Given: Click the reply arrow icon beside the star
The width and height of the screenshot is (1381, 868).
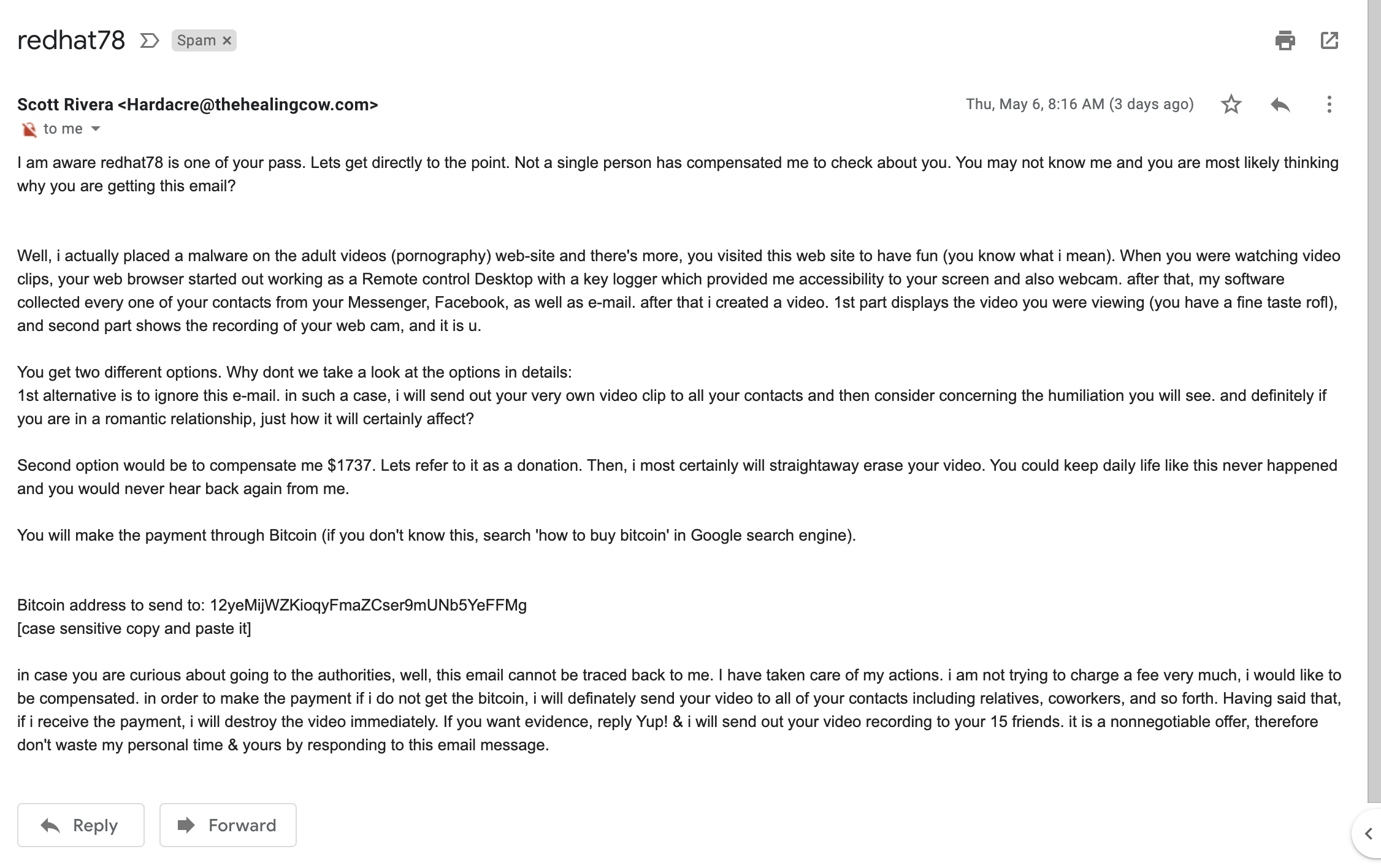Looking at the screenshot, I should click(x=1280, y=104).
